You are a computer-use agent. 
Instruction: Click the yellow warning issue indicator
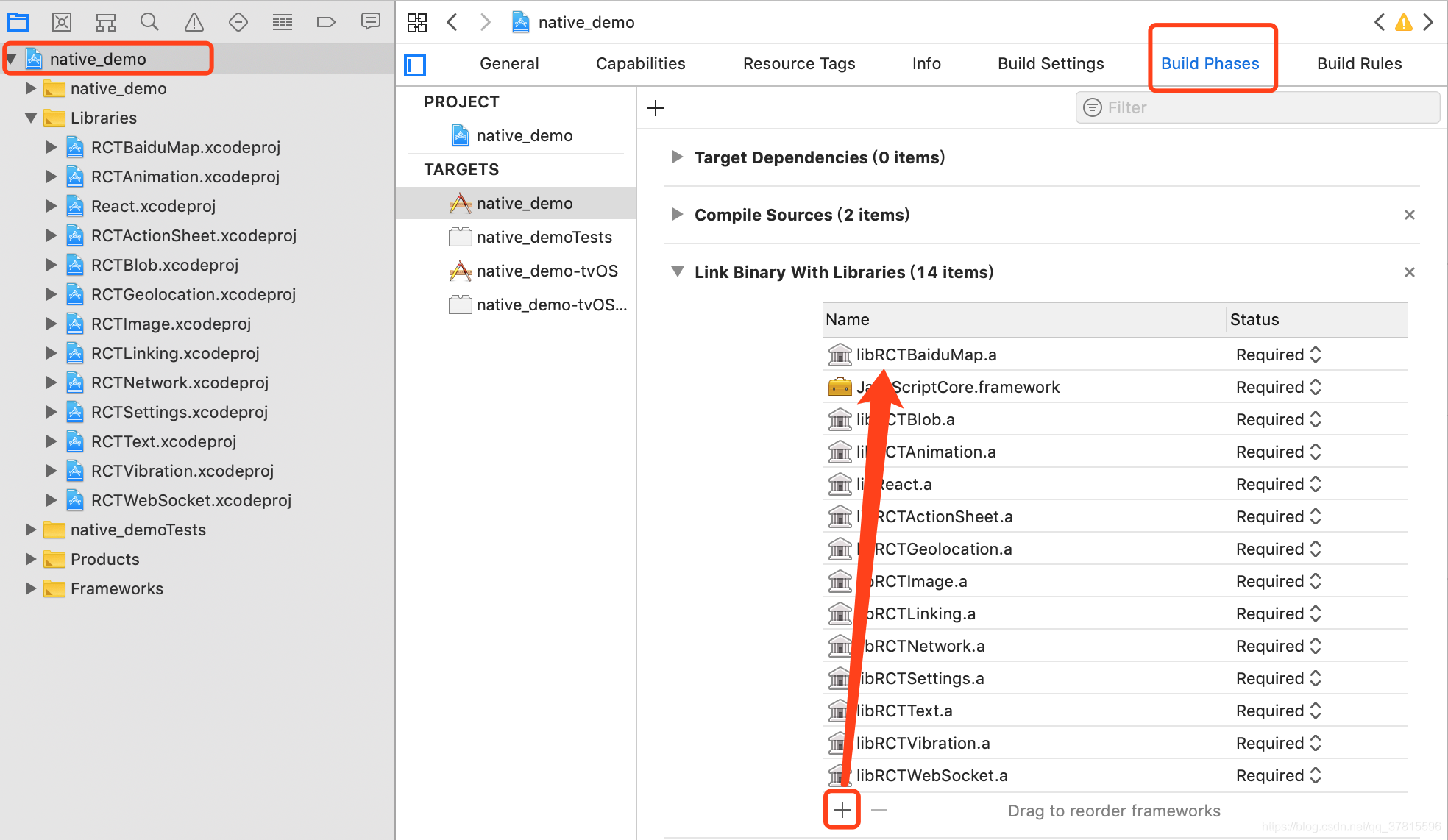[1404, 23]
